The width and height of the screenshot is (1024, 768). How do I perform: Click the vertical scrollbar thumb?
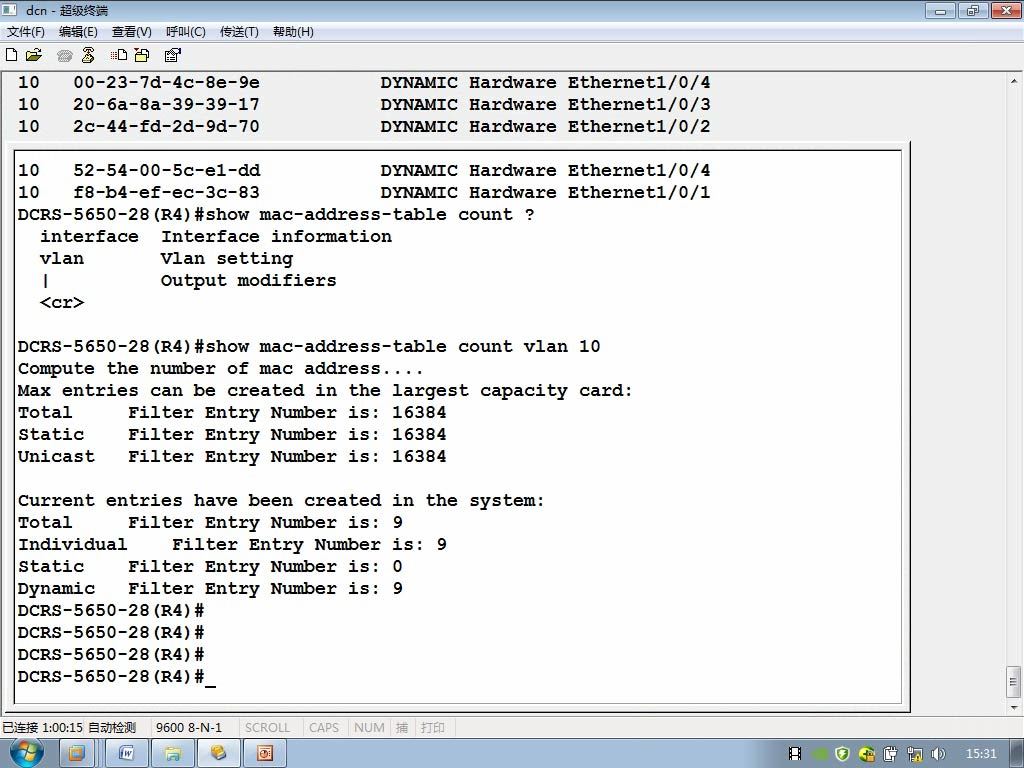coord(1014,682)
